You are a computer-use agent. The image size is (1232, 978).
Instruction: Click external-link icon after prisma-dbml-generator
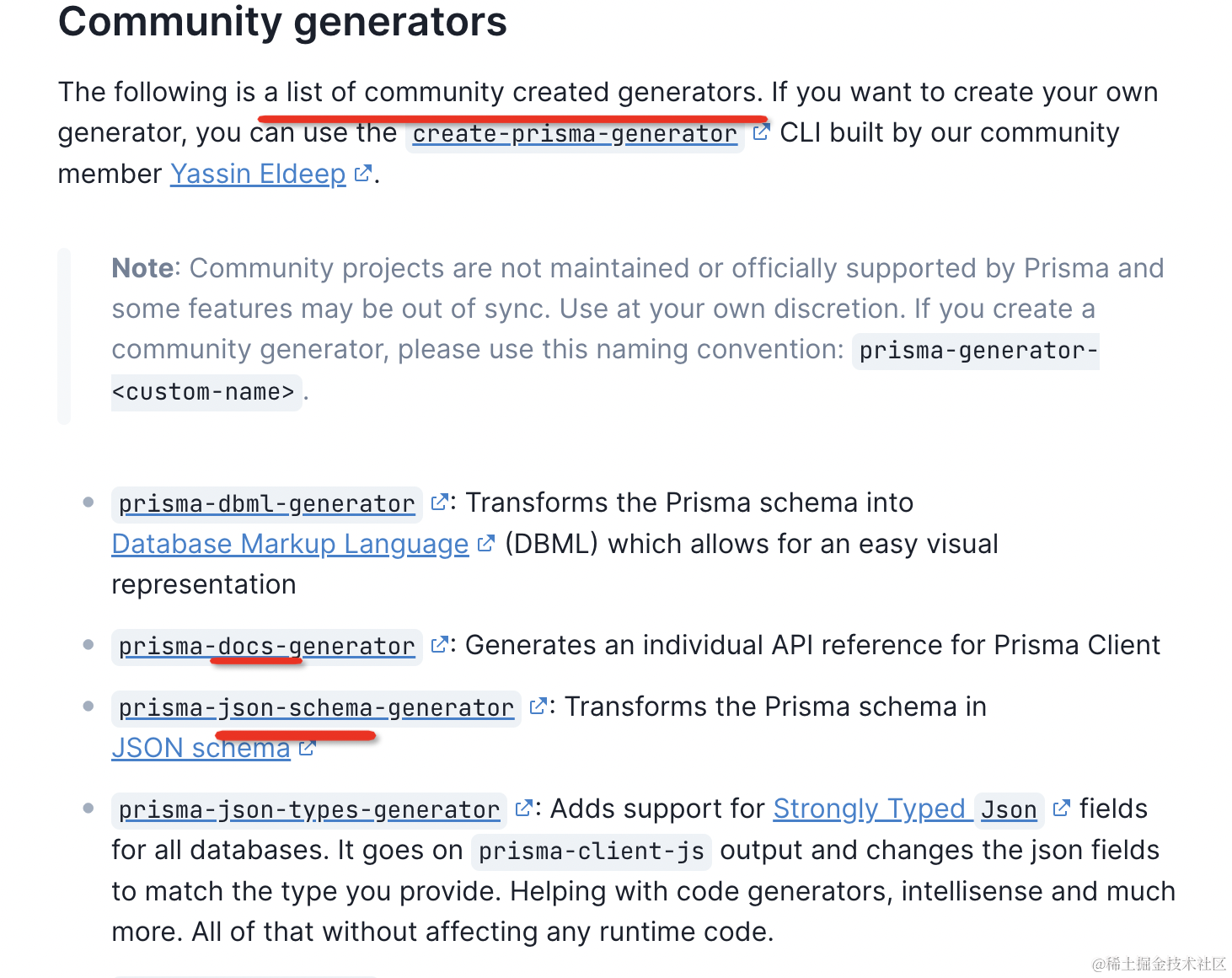439,502
